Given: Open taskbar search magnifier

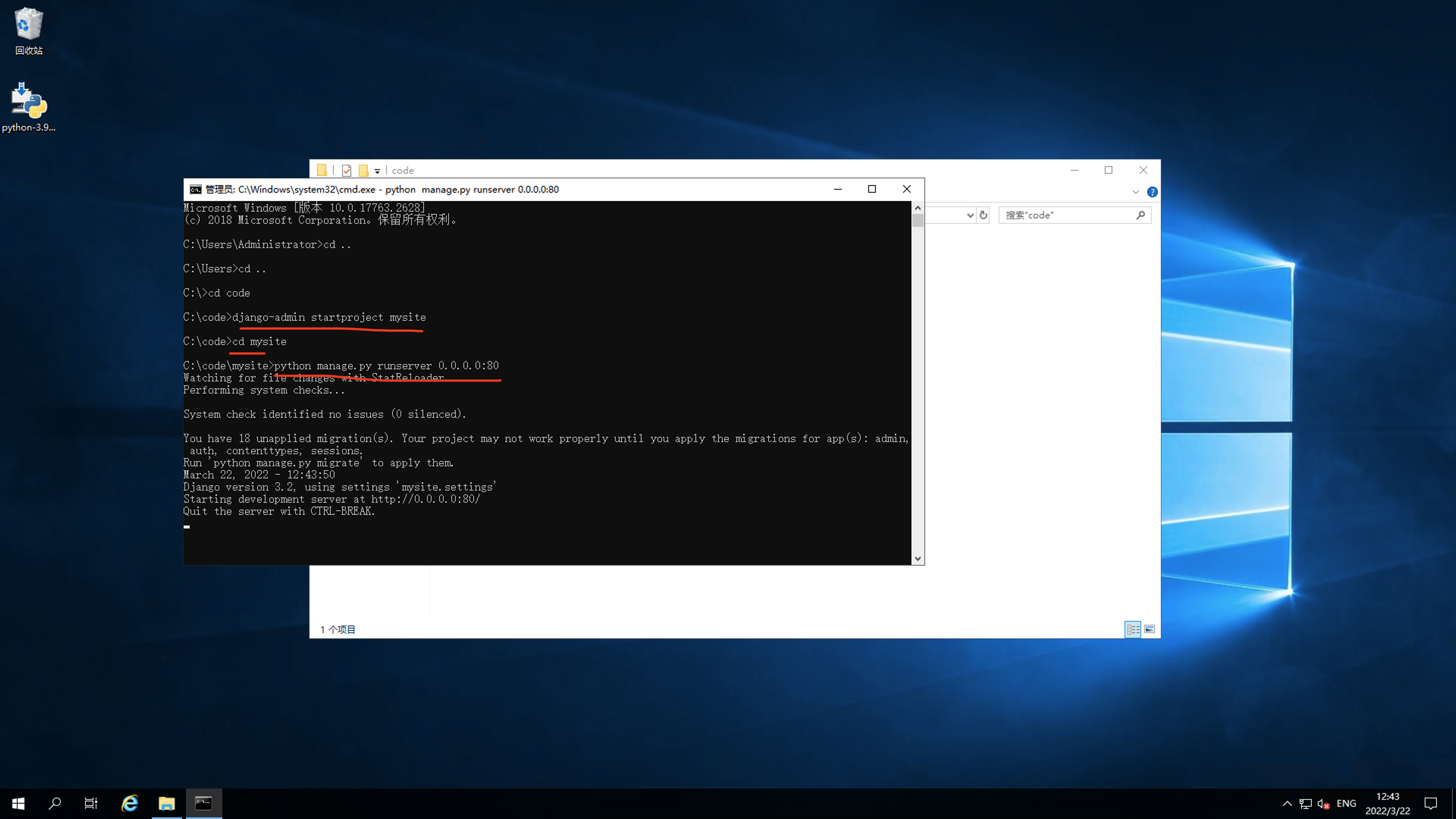Looking at the screenshot, I should pos(55,803).
